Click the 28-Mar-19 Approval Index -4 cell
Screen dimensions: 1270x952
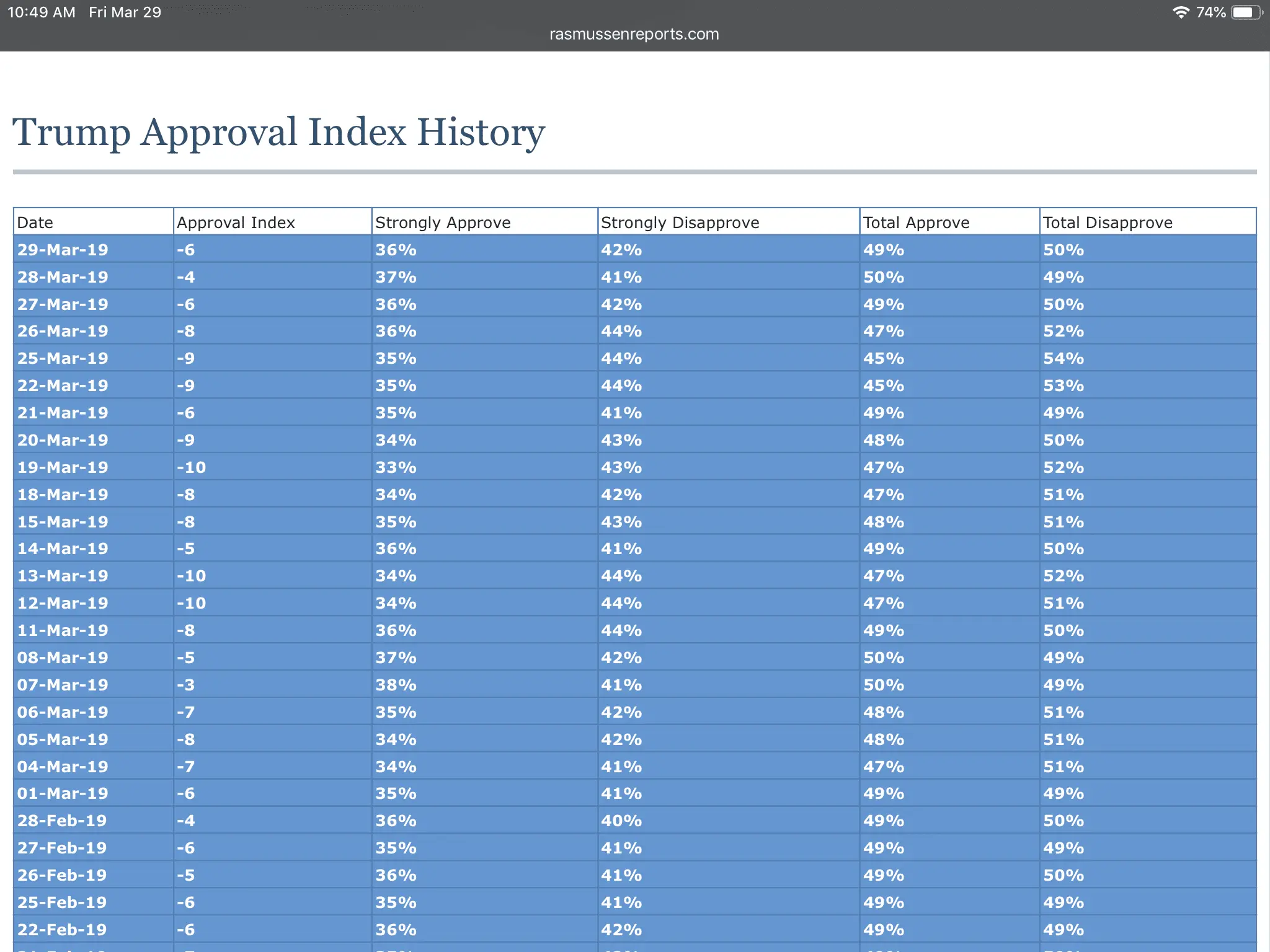click(185, 277)
